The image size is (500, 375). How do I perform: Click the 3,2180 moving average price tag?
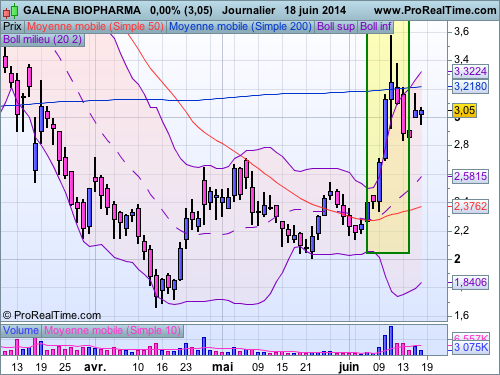tap(470, 87)
